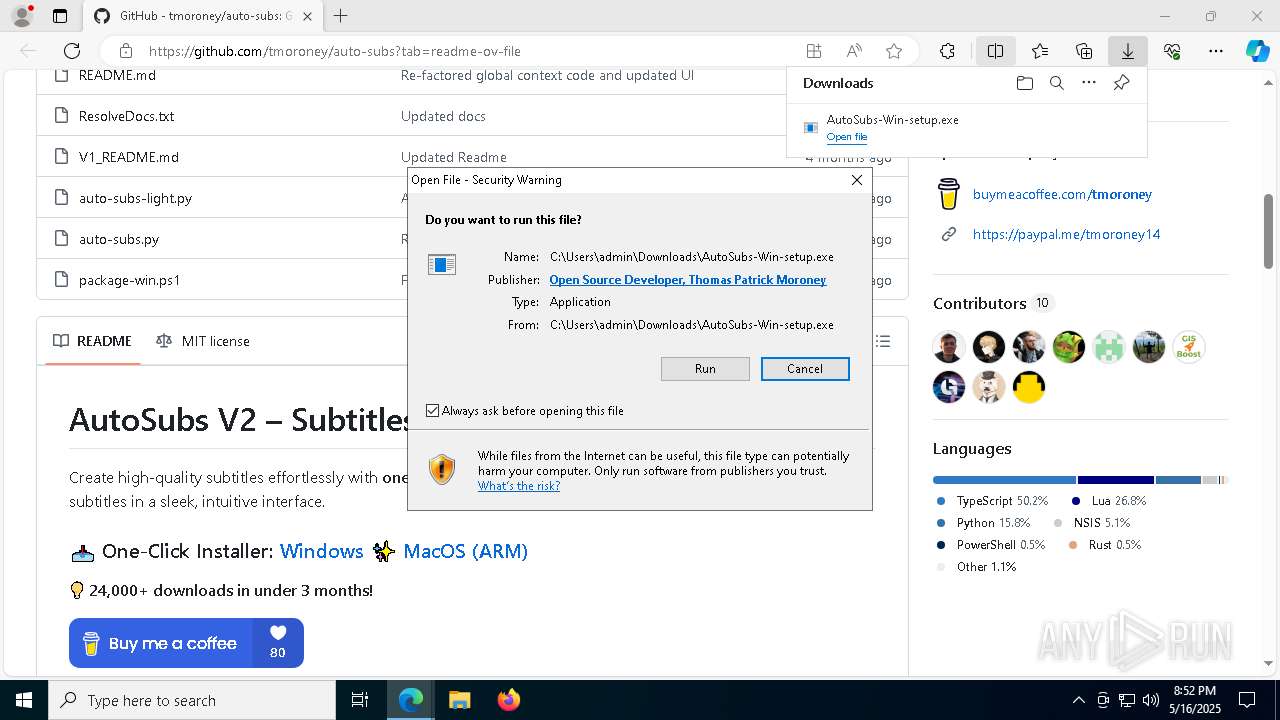Open V1_README.md file
This screenshot has height=720, width=1280.
(x=129, y=157)
